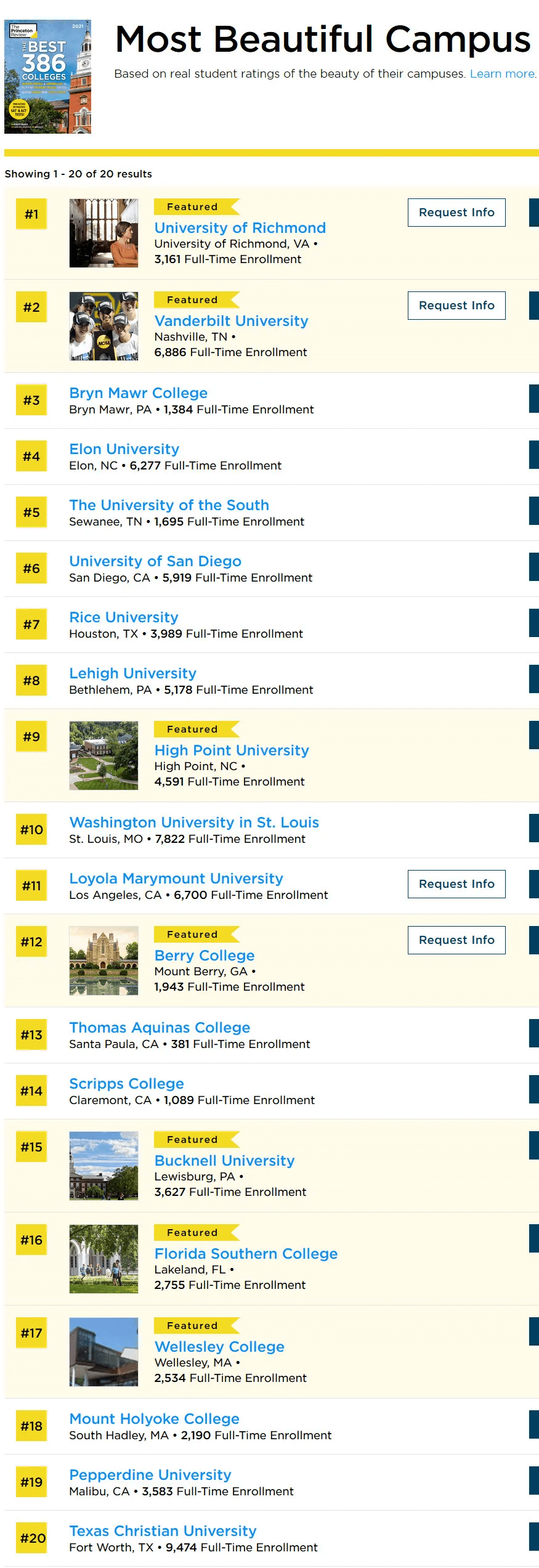The image size is (539, 1568).
Task: Open Texas Christian University link
Action: [x=163, y=1530]
